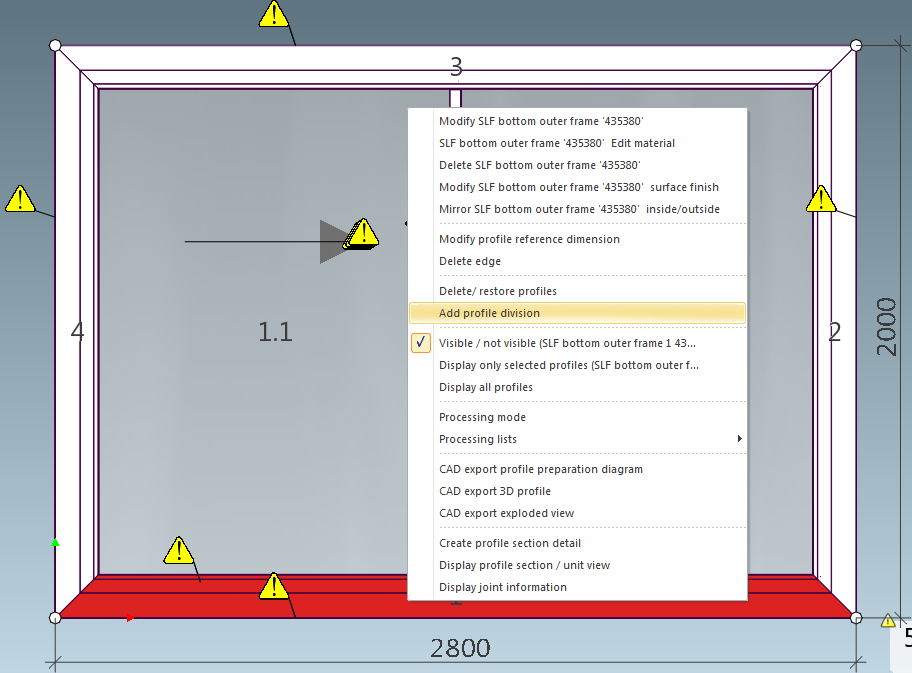This screenshot has width=912, height=673.
Task: Click the small warning icon at the bottom-right corner
Action: tap(888, 621)
